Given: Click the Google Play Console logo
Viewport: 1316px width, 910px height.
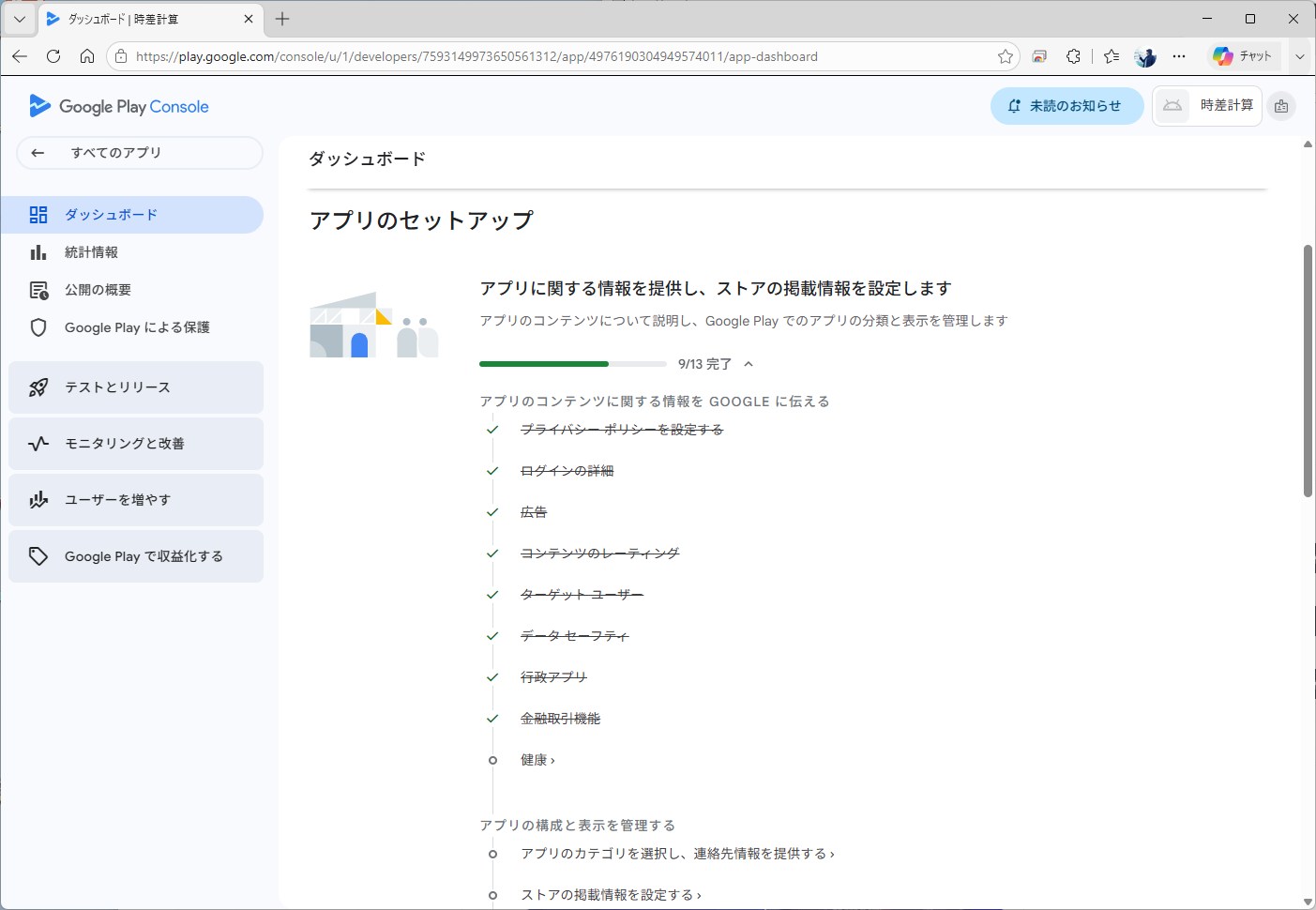Looking at the screenshot, I should (x=119, y=106).
